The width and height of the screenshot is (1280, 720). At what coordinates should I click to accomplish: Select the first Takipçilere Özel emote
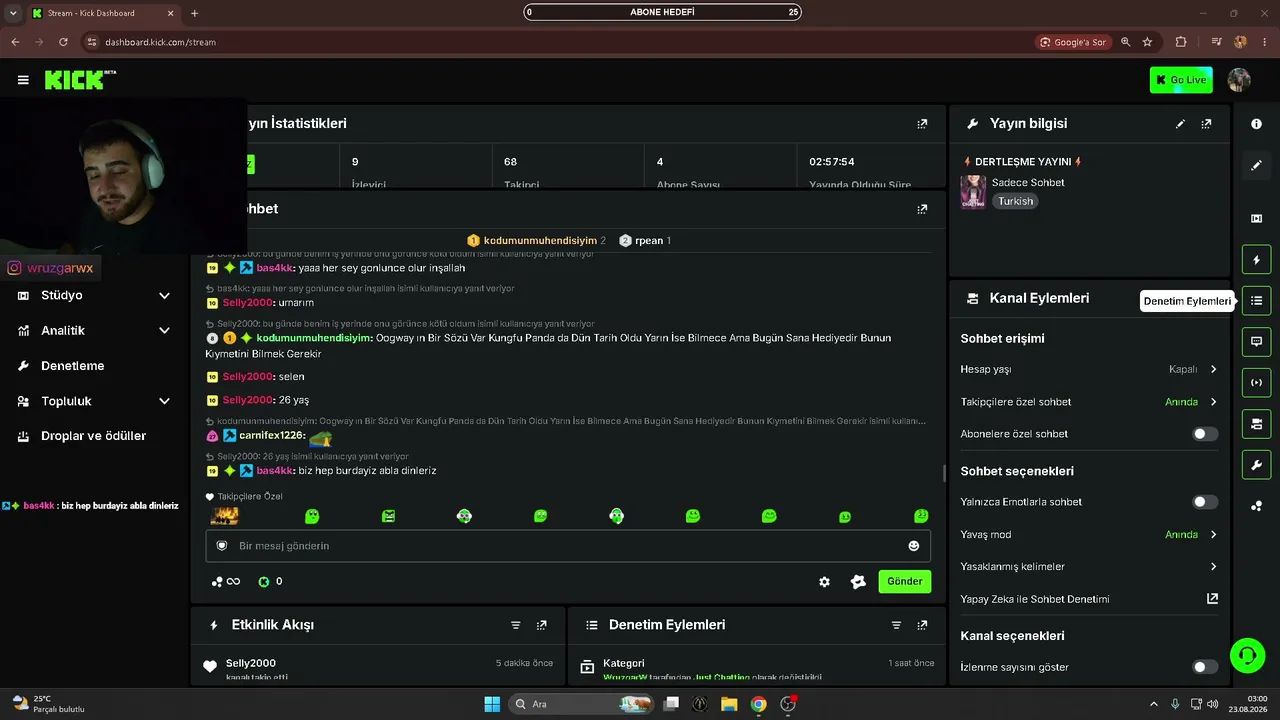224,516
